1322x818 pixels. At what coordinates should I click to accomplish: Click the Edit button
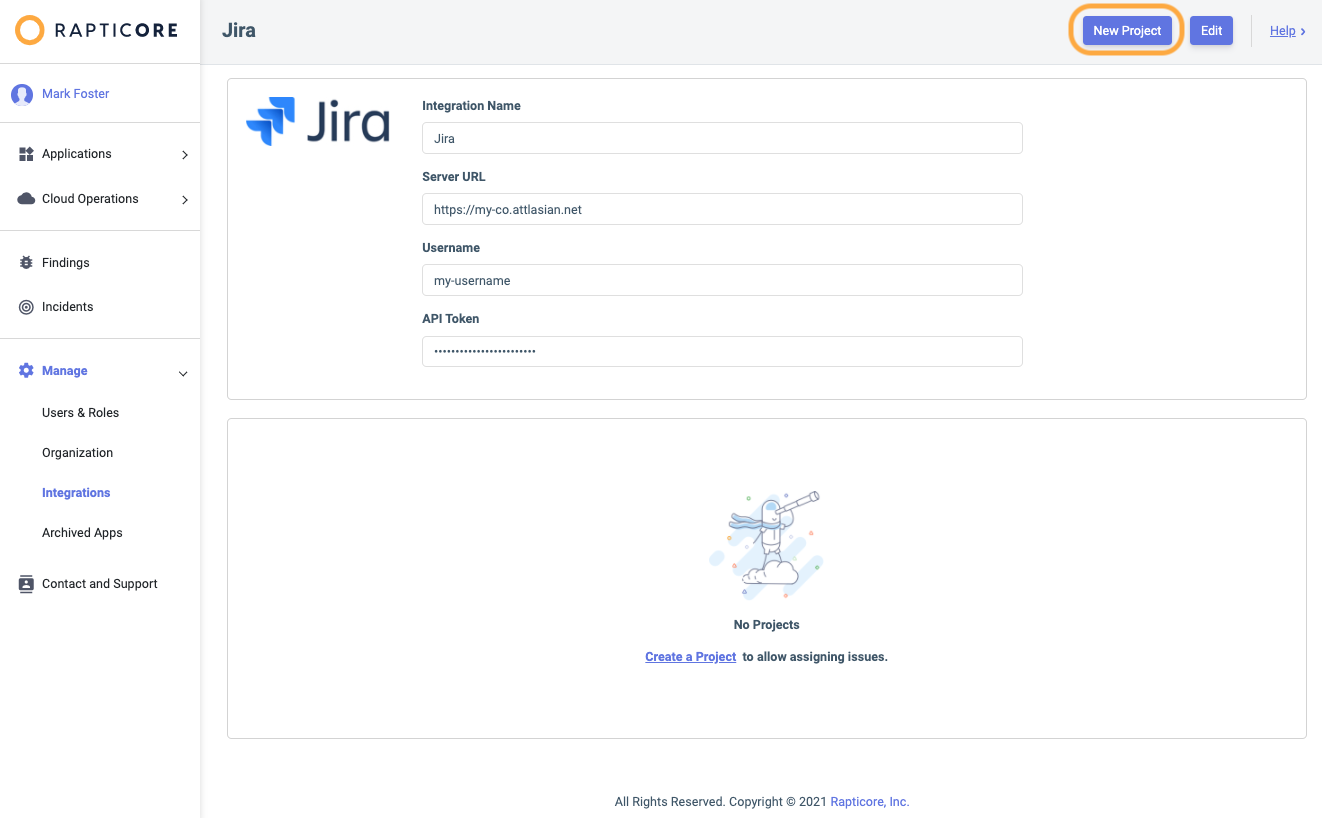point(1211,31)
